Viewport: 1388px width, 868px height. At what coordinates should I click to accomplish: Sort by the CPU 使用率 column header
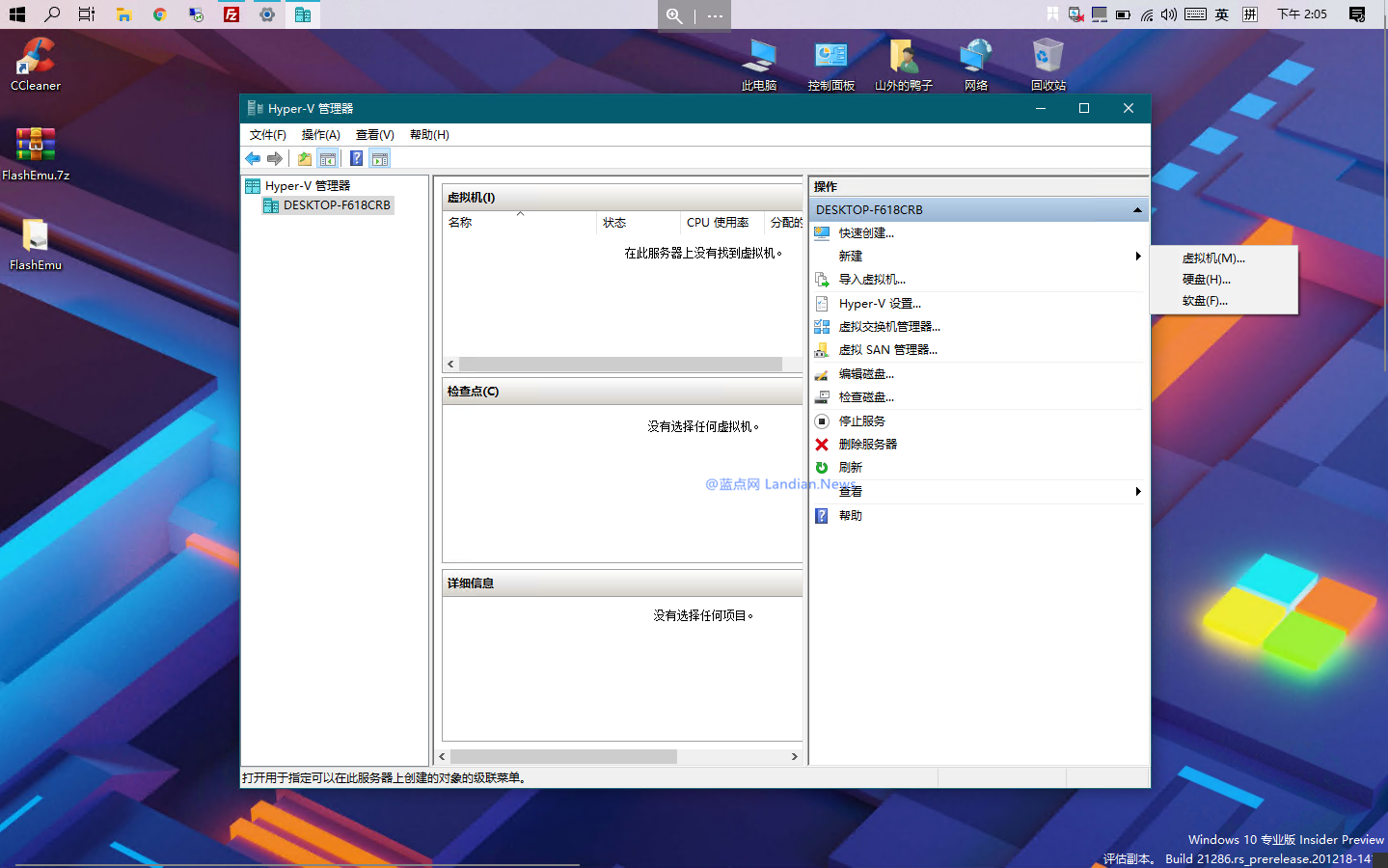(x=722, y=223)
